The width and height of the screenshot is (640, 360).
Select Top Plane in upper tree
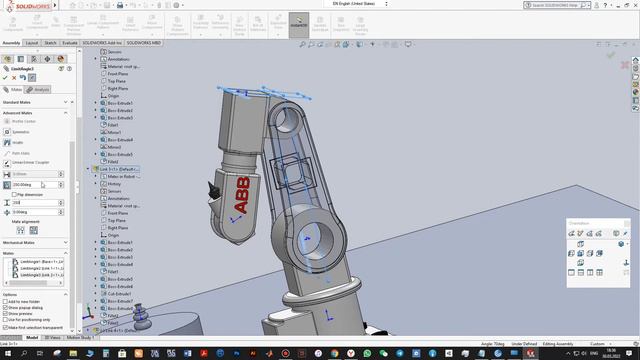116,81
